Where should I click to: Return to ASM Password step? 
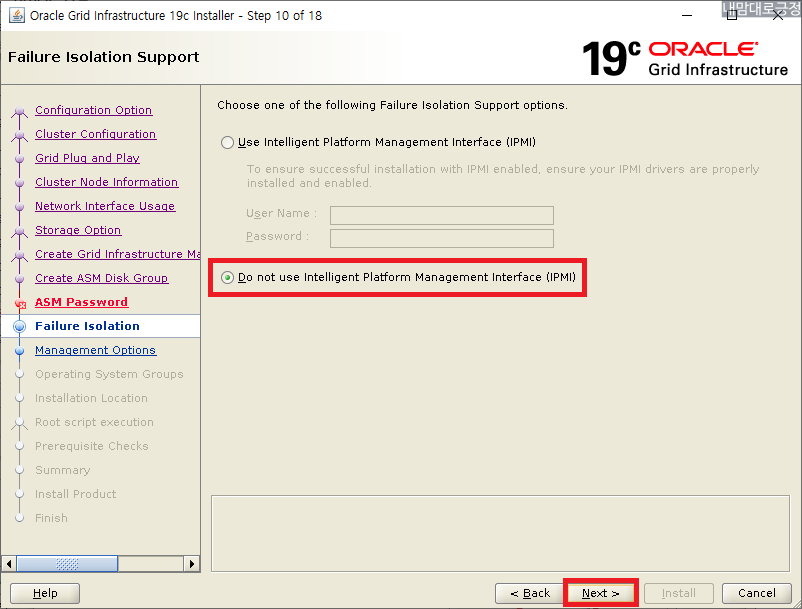pos(81,302)
